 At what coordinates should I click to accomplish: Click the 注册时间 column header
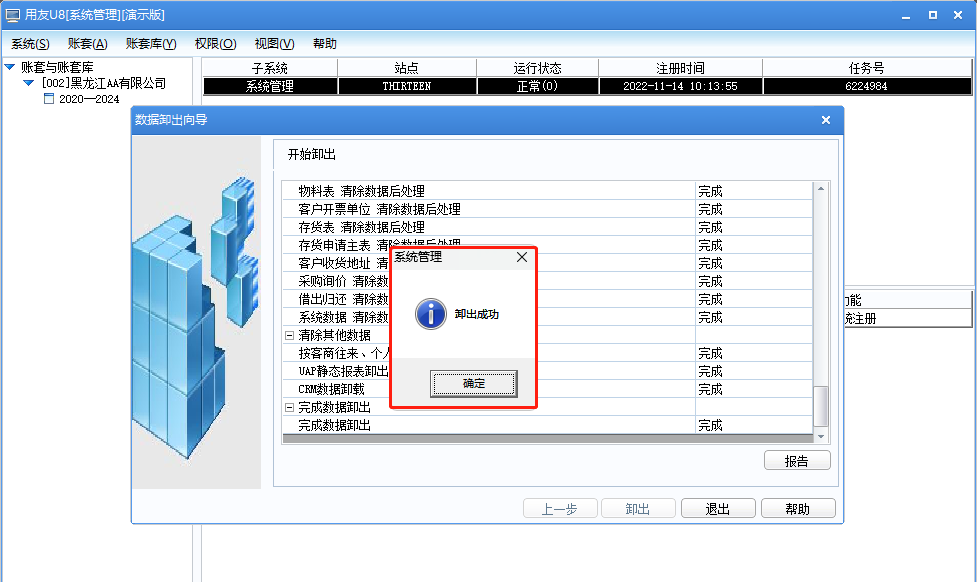680,68
